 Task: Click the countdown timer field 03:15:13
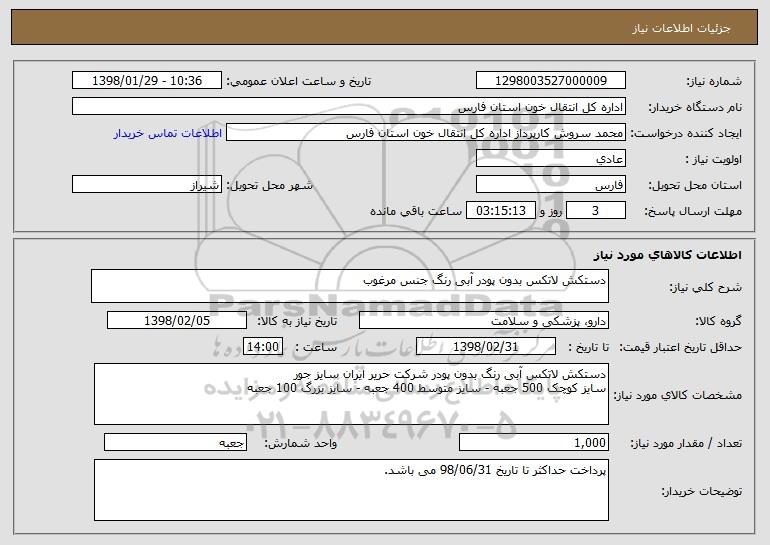click(500, 211)
